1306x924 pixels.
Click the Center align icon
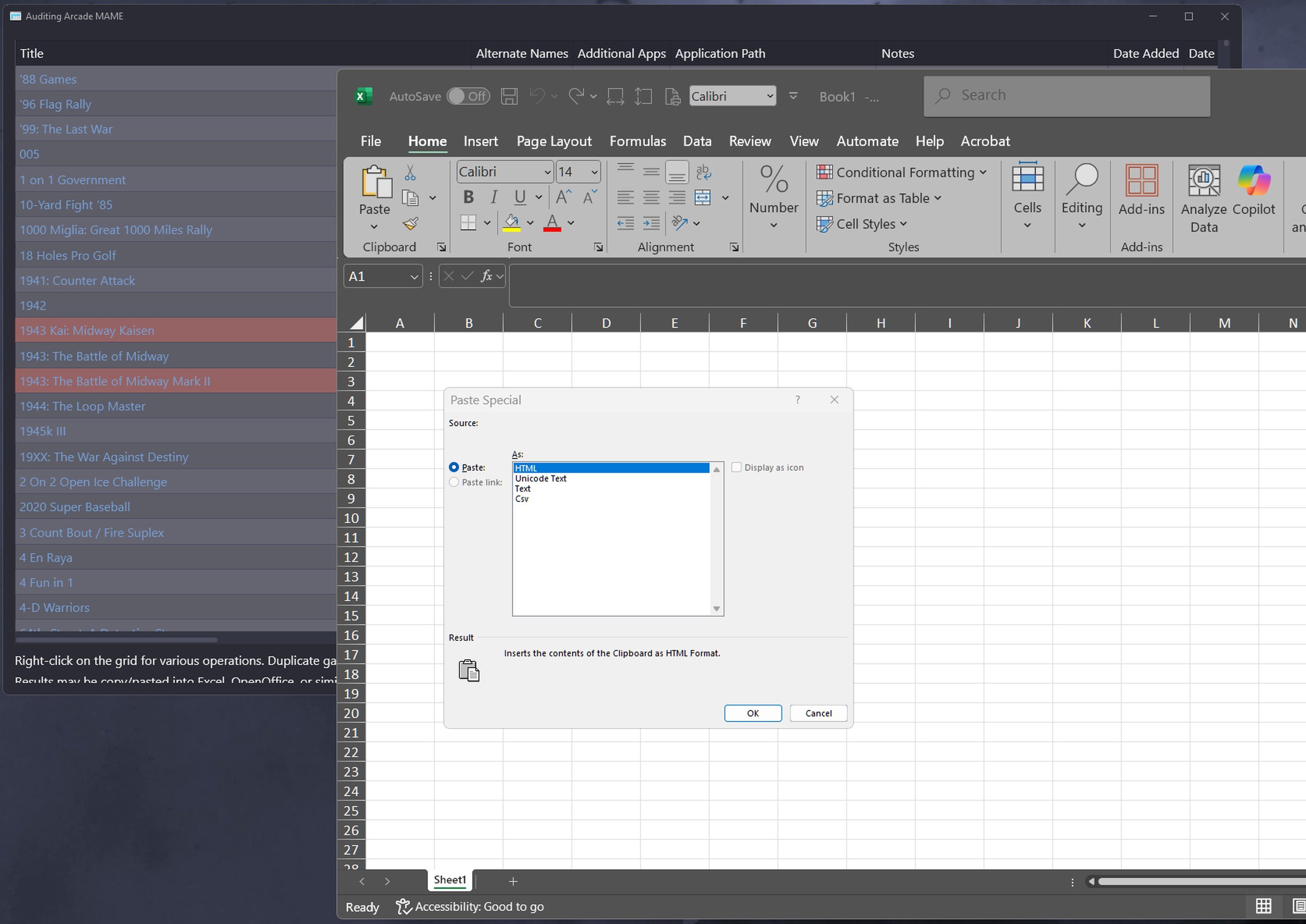pyautogui.click(x=651, y=198)
